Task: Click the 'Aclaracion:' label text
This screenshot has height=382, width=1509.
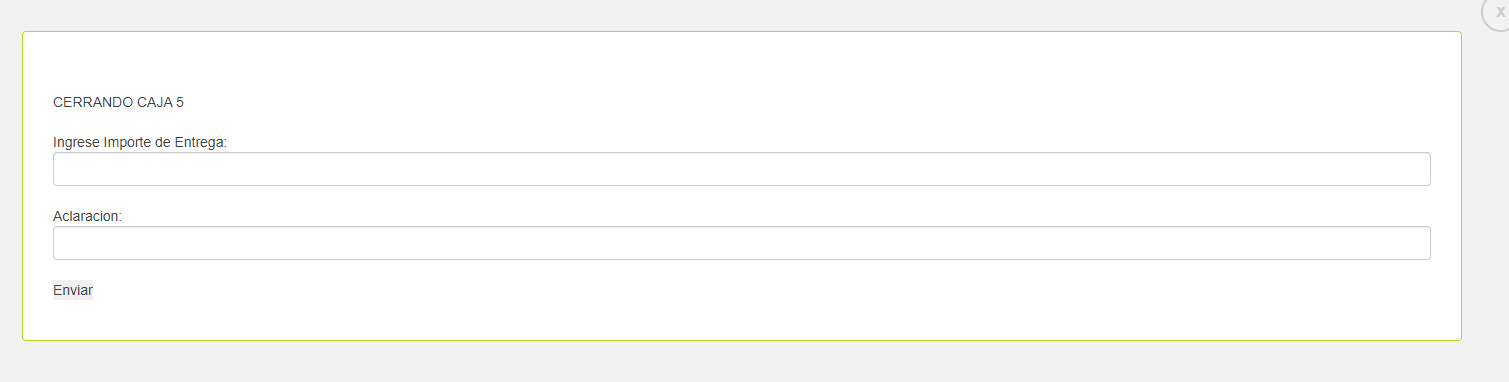Action: point(87,216)
